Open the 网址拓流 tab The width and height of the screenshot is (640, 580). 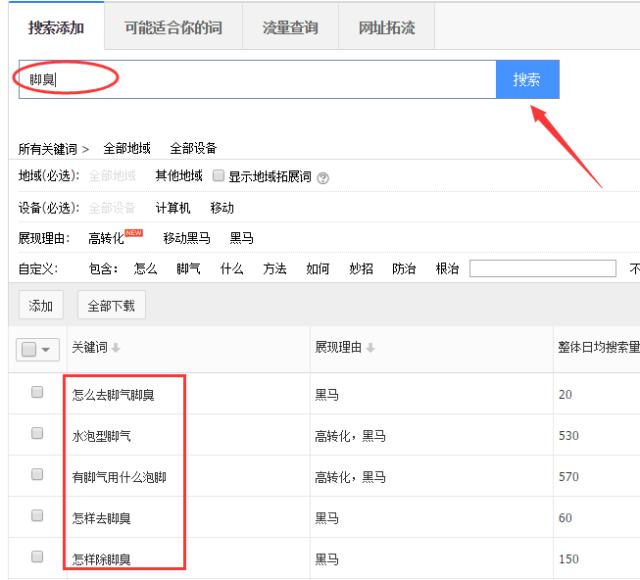[387, 27]
